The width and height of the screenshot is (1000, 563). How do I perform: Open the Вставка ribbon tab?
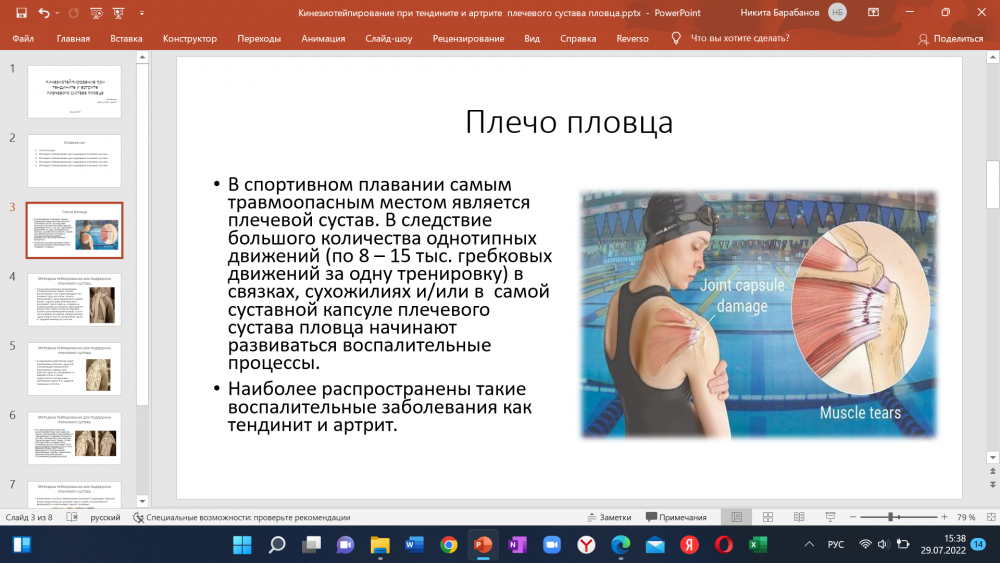tap(126, 38)
